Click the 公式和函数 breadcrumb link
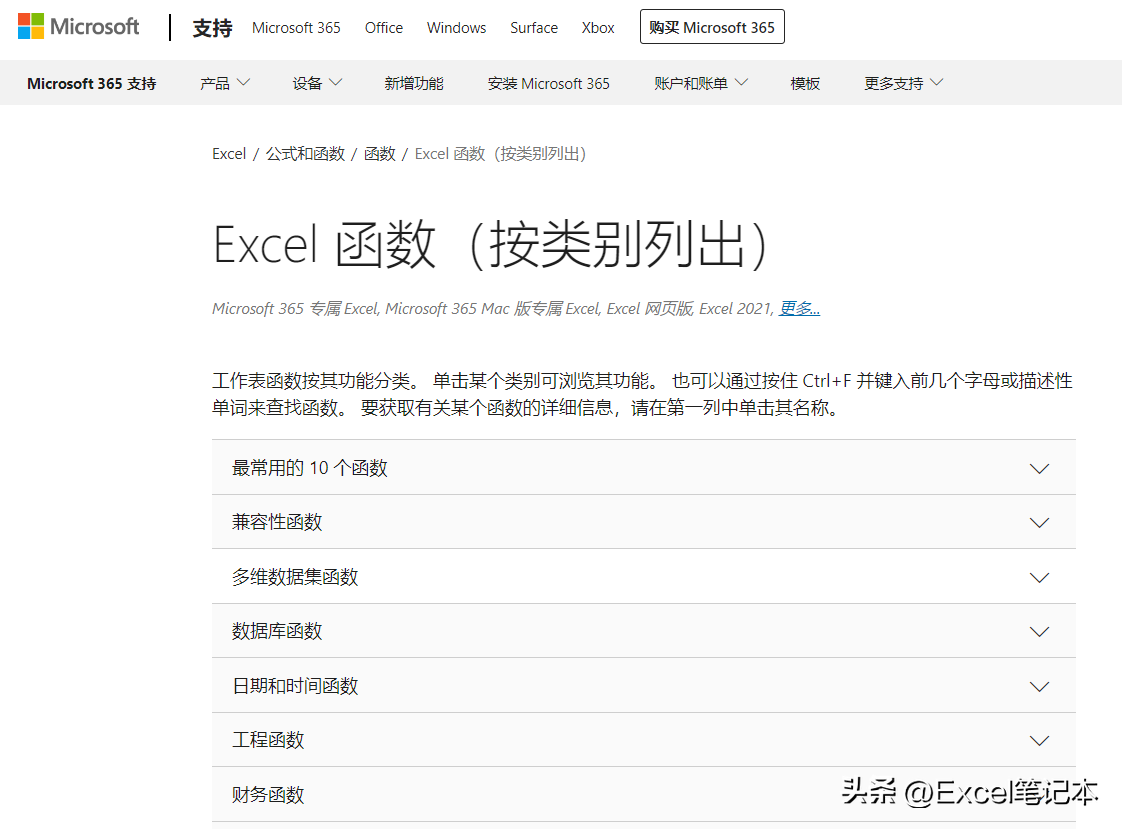 (x=306, y=154)
